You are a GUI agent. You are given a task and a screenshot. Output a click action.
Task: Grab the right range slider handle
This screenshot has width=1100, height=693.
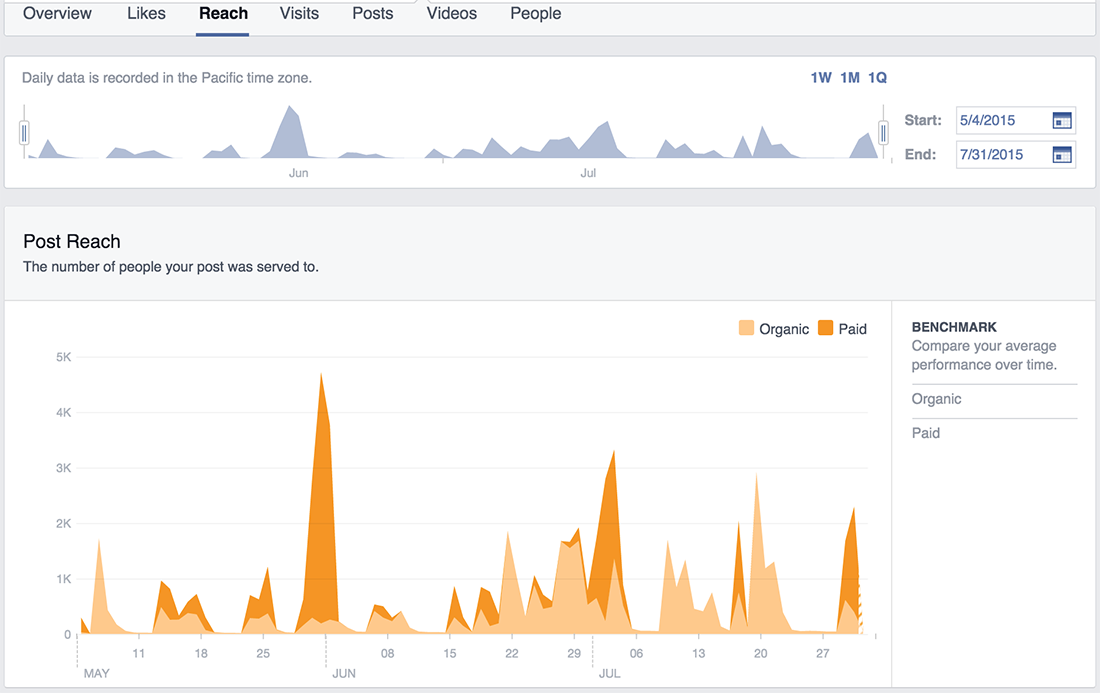883,132
